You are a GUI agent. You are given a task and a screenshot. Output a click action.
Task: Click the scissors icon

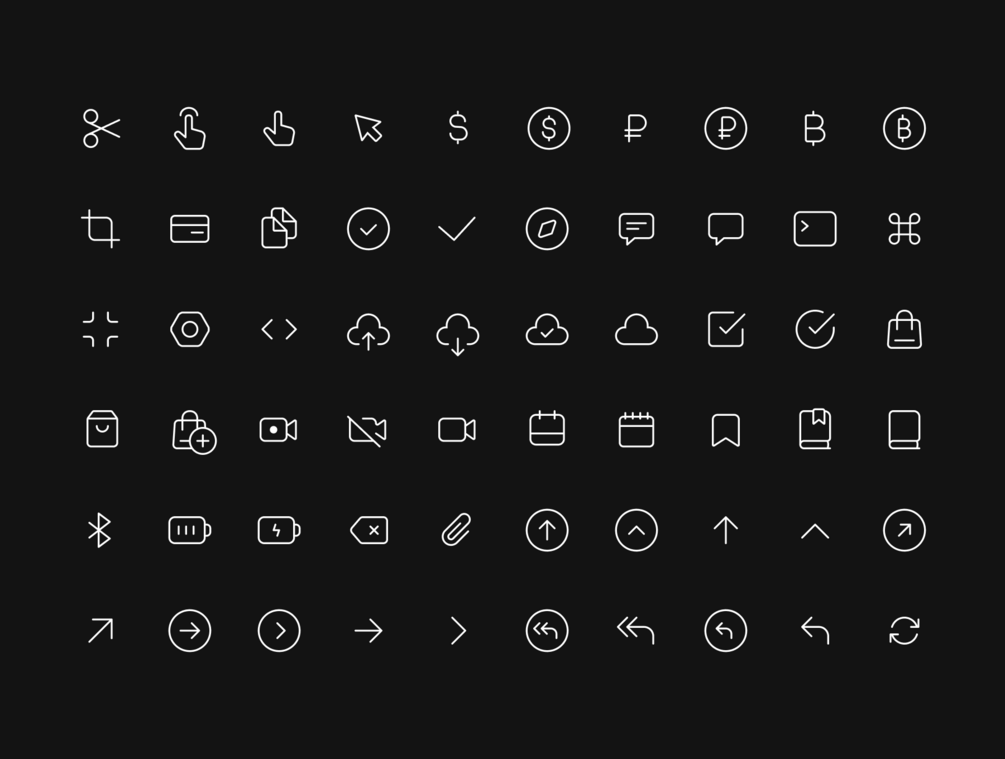[x=101, y=128]
